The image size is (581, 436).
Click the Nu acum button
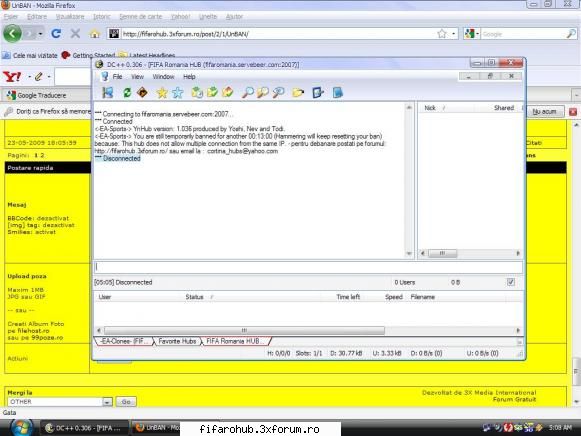coord(544,112)
